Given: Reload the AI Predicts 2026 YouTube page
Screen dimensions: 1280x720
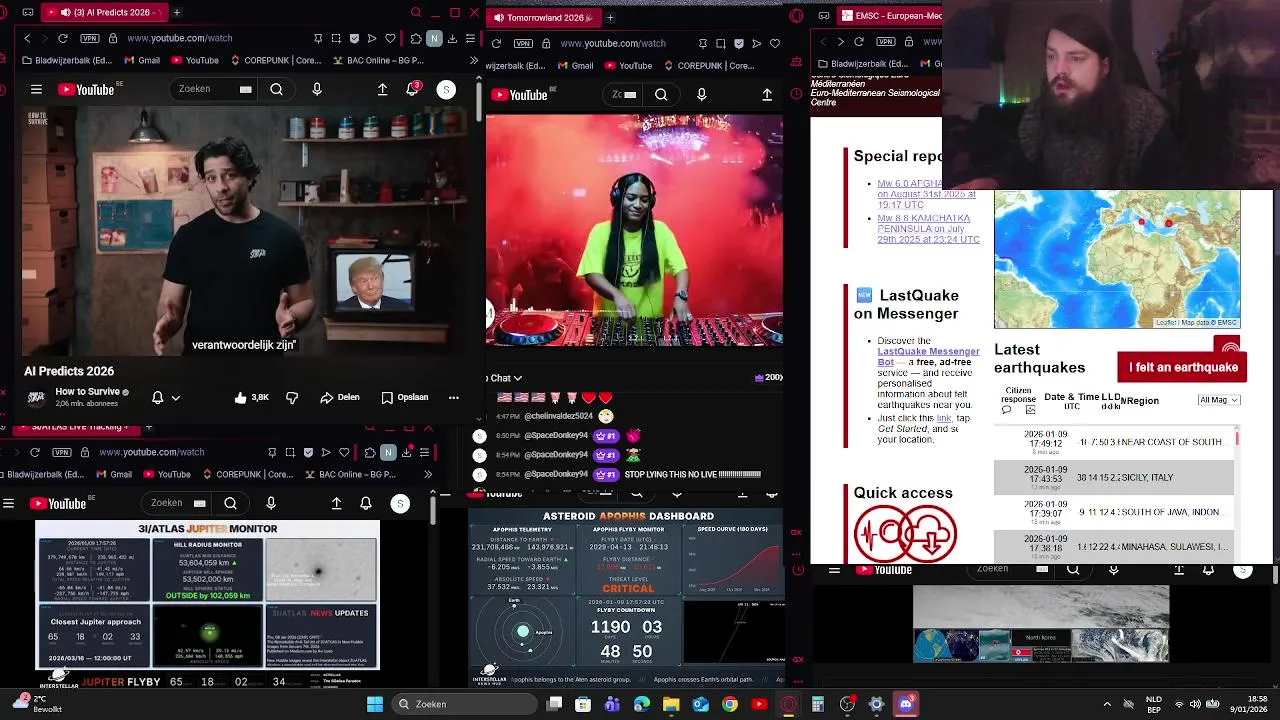Looking at the screenshot, I should point(63,38).
